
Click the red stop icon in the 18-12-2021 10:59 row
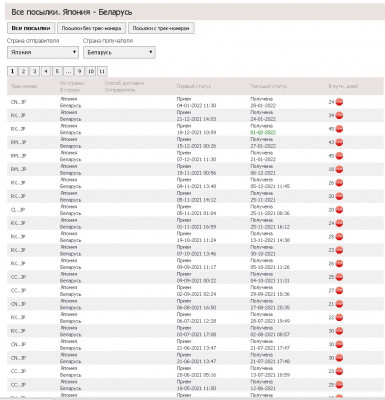(339, 129)
